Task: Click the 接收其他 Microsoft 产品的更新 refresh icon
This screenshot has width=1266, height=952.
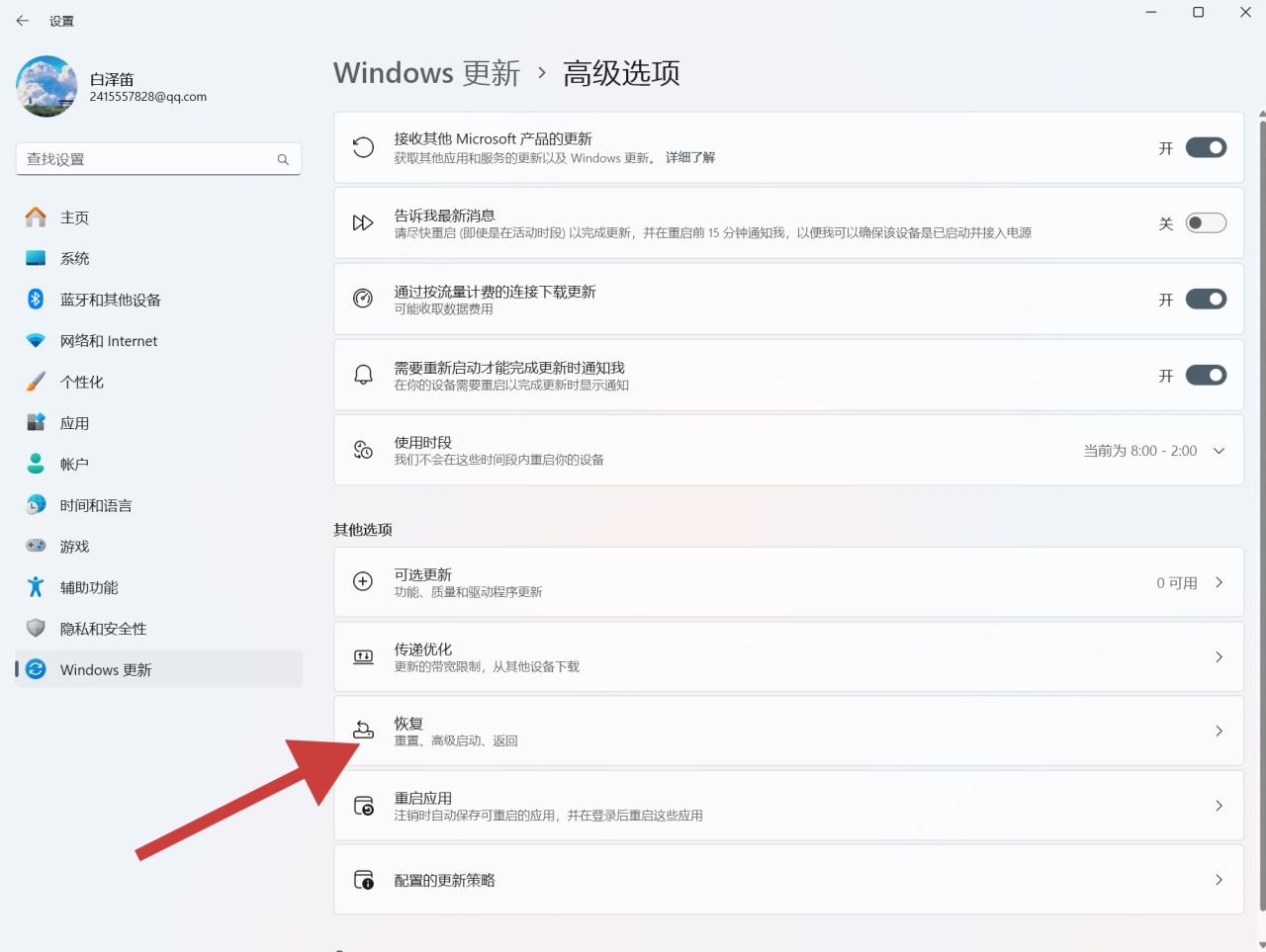Action: [x=363, y=147]
